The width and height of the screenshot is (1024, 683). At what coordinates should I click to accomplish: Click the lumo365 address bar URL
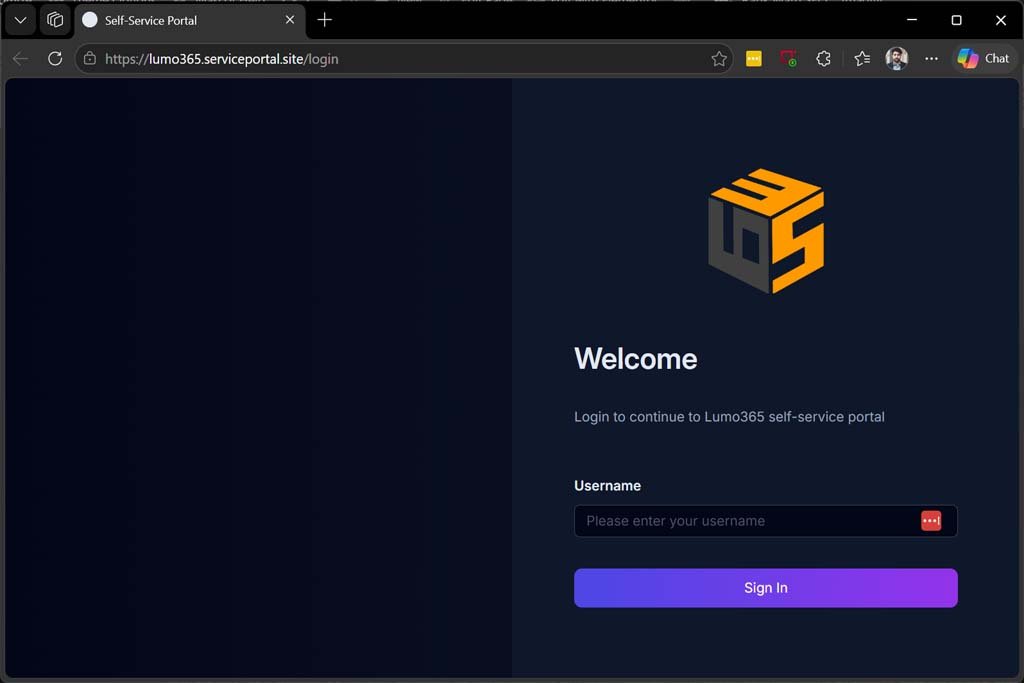(x=221, y=59)
